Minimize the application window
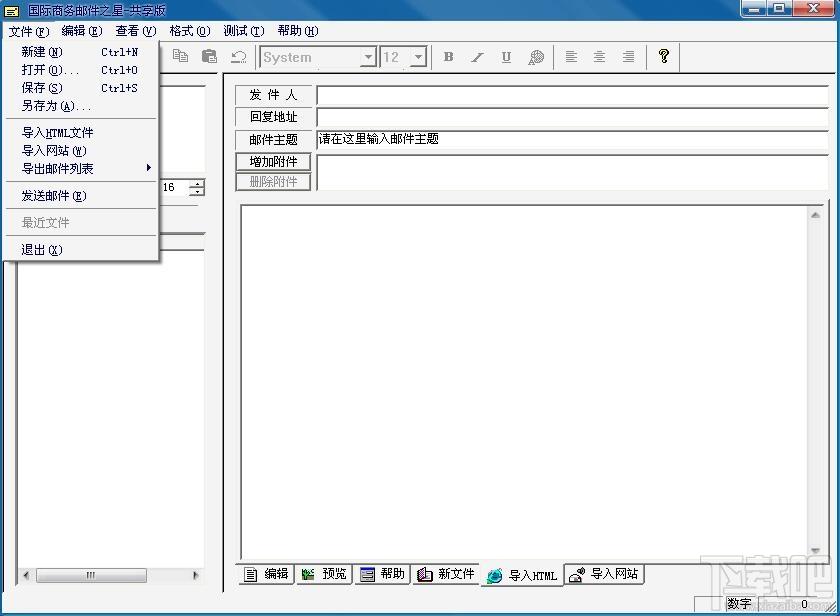This screenshot has height=616, width=840. pos(754,9)
